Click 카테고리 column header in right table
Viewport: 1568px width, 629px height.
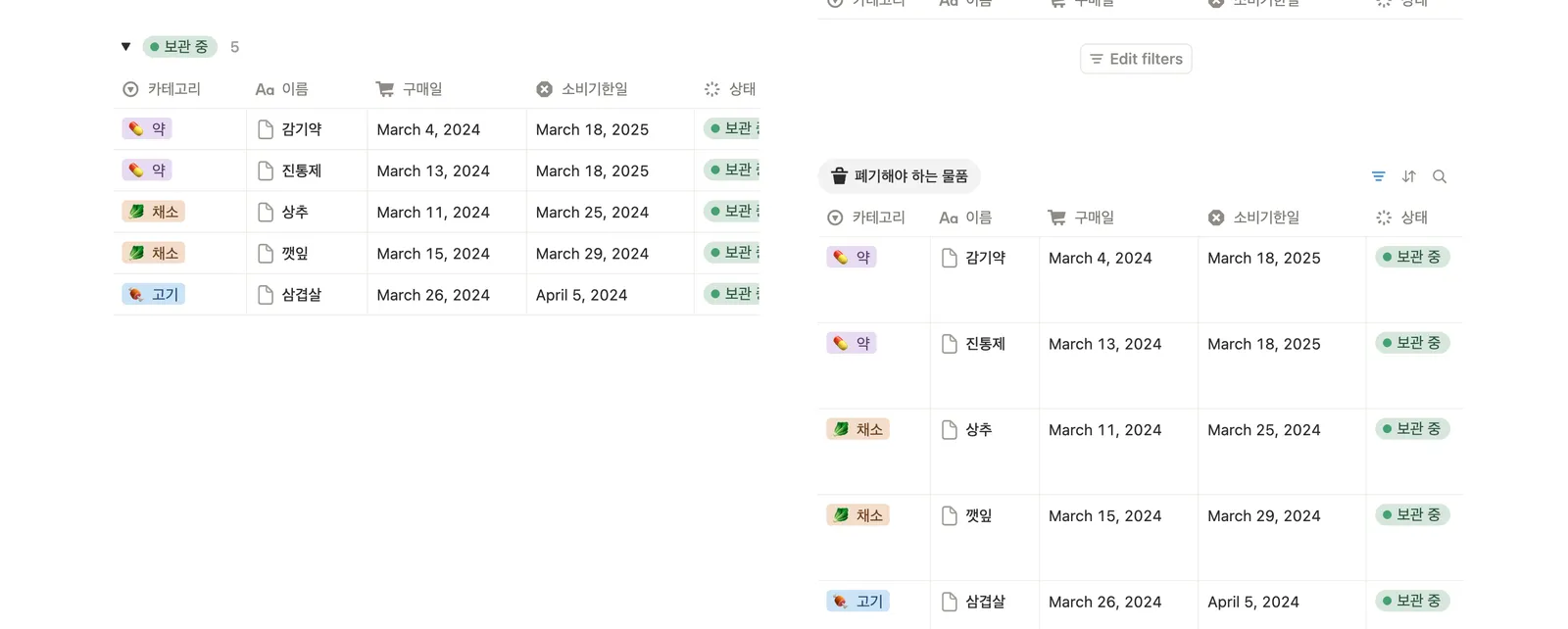(x=866, y=218)
